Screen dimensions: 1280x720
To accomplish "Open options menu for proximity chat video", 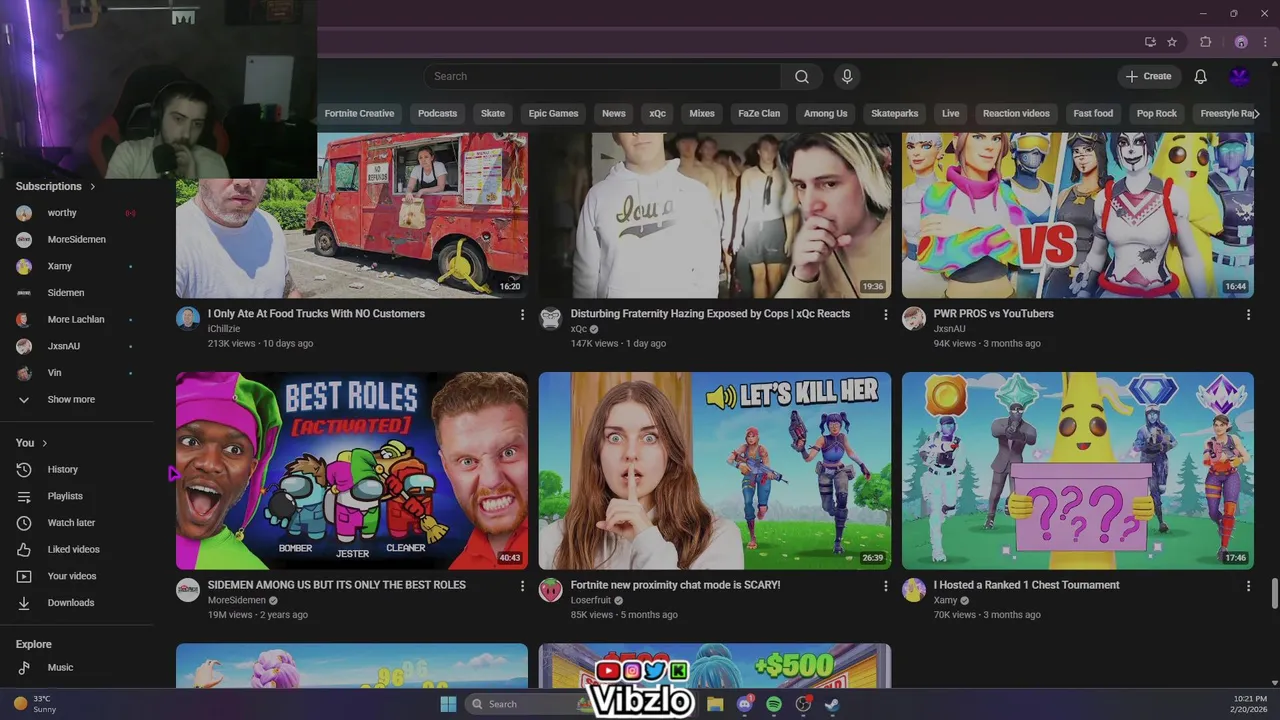I will (x=885, y=586).
